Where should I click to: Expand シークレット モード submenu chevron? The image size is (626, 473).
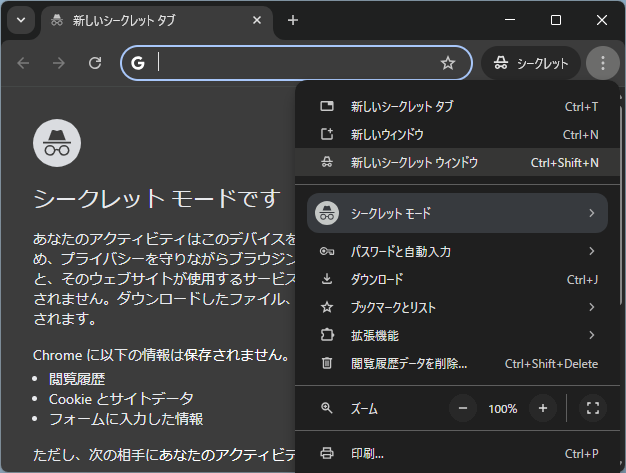coord(592,213)
